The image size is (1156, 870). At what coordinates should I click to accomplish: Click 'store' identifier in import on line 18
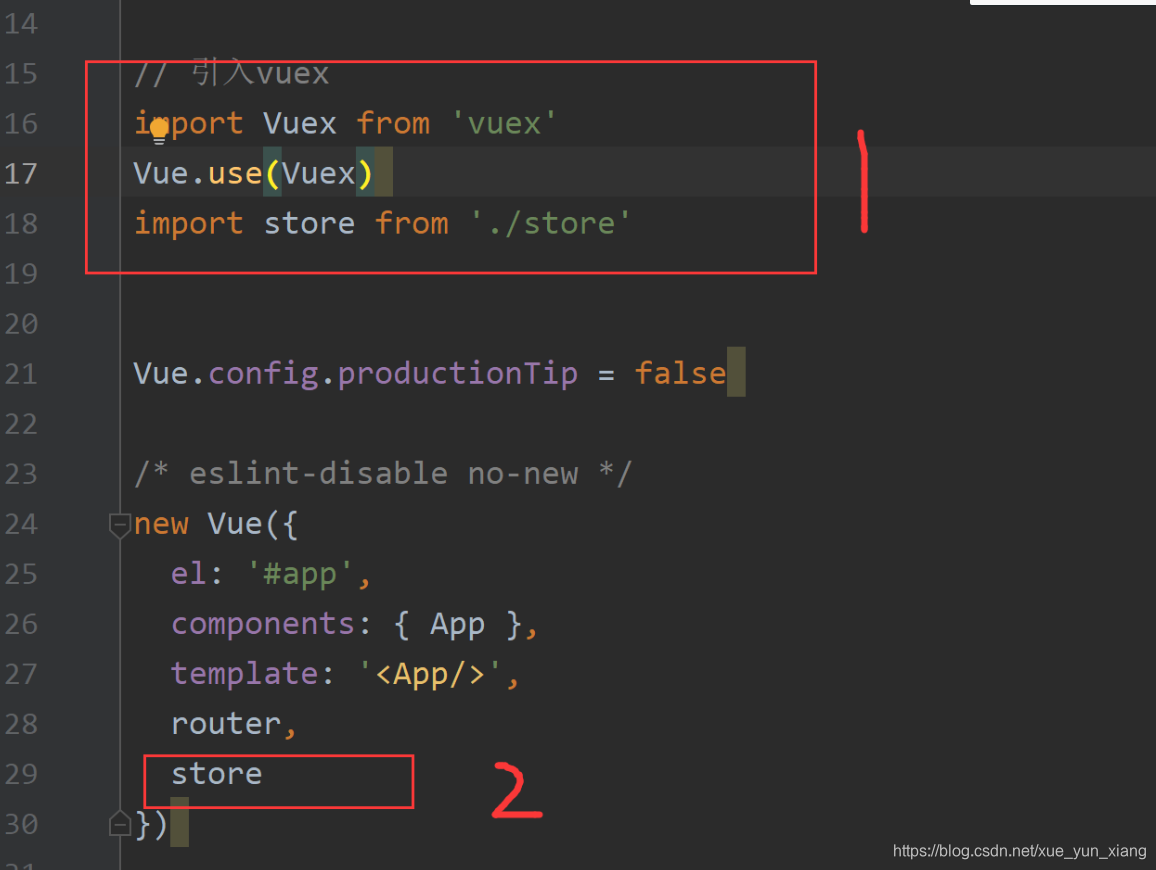pos(310,223)
